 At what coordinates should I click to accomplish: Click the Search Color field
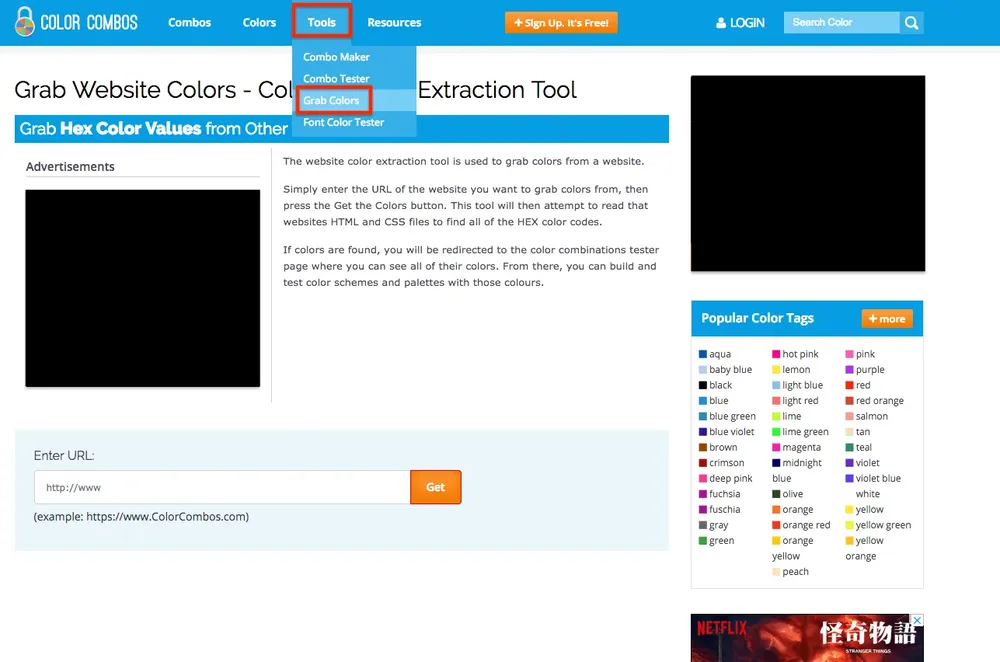pyautogui.click(x=842, y=22)
